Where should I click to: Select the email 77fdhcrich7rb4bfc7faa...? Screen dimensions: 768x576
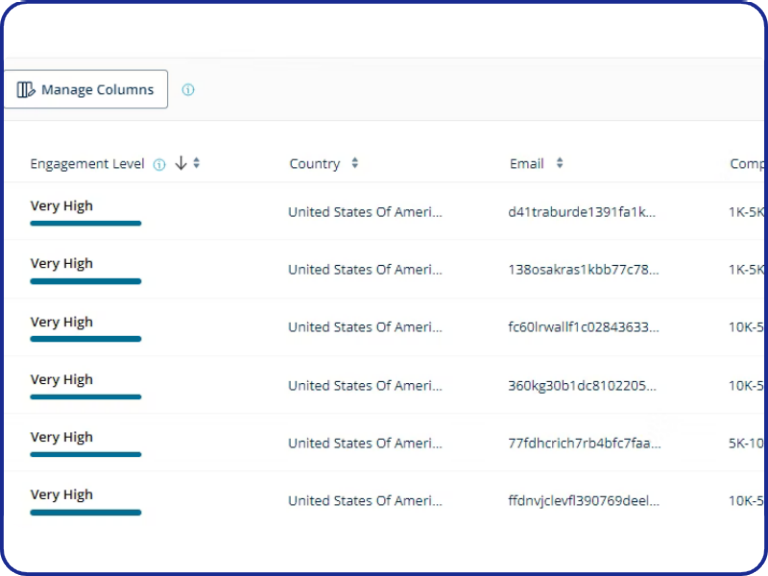[x=584, y=443]
